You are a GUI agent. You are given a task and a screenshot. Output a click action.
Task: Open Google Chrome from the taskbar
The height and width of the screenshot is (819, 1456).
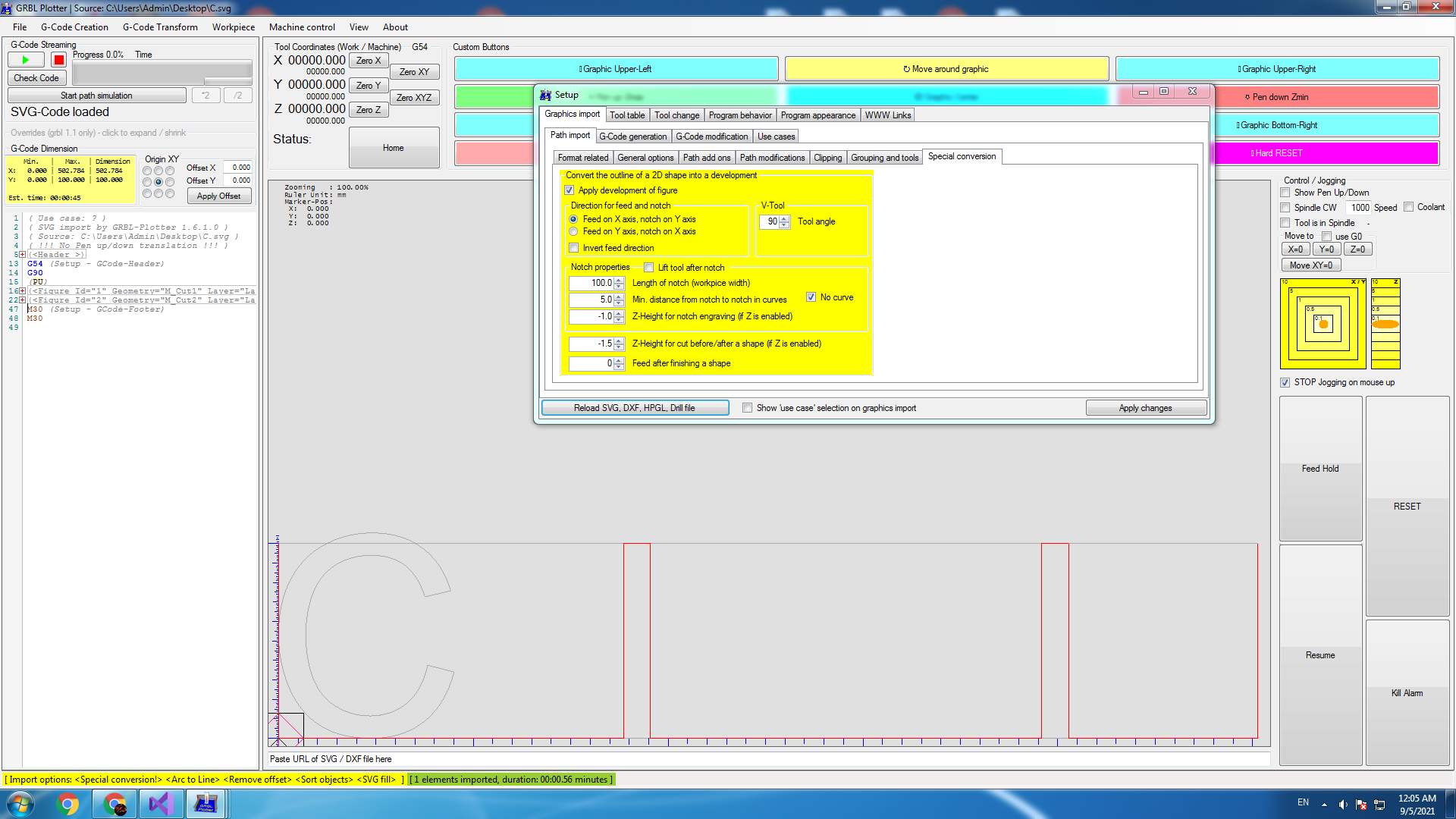click(67, 803)
